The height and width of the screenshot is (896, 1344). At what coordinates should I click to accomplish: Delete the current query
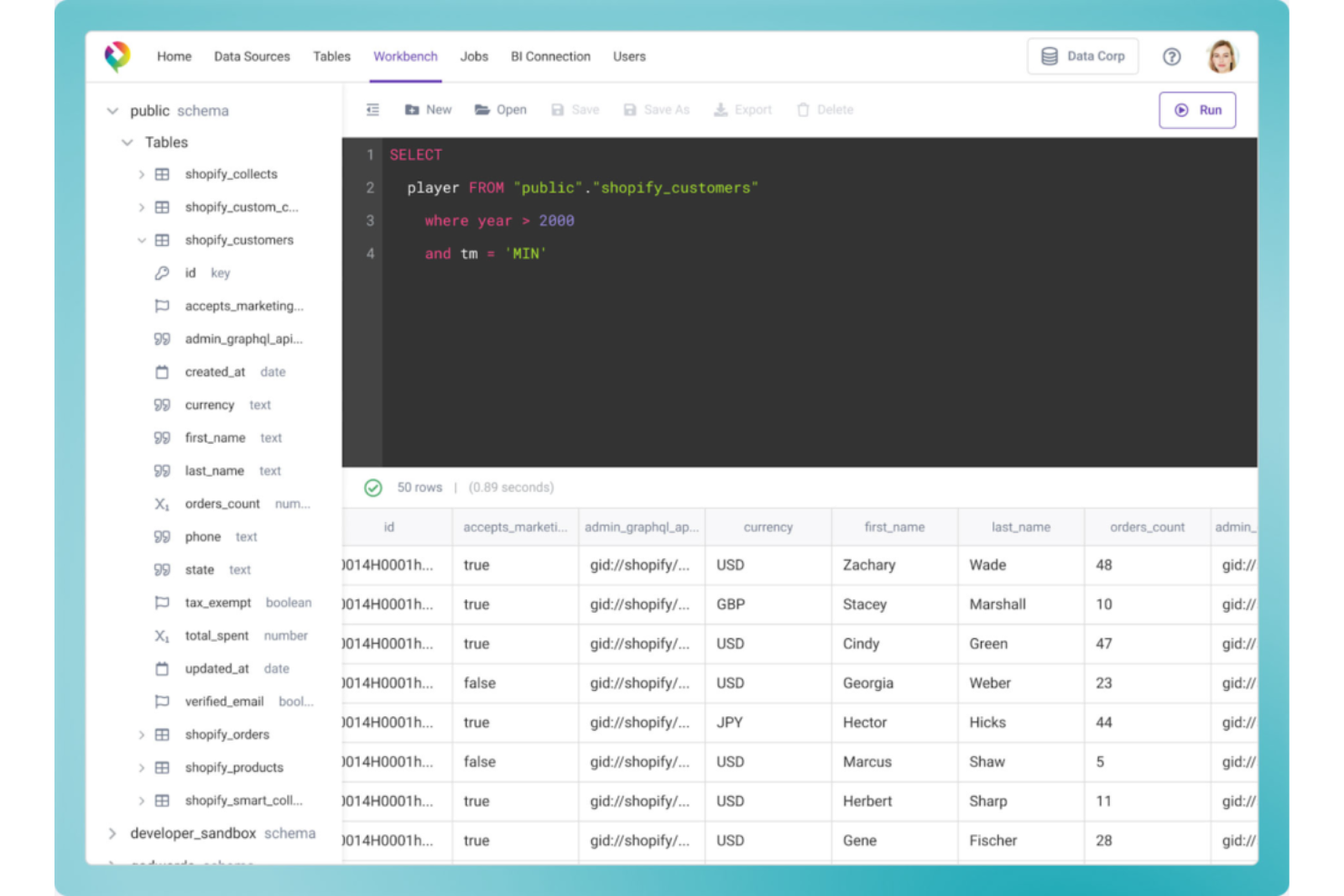(x=825, y=110)
